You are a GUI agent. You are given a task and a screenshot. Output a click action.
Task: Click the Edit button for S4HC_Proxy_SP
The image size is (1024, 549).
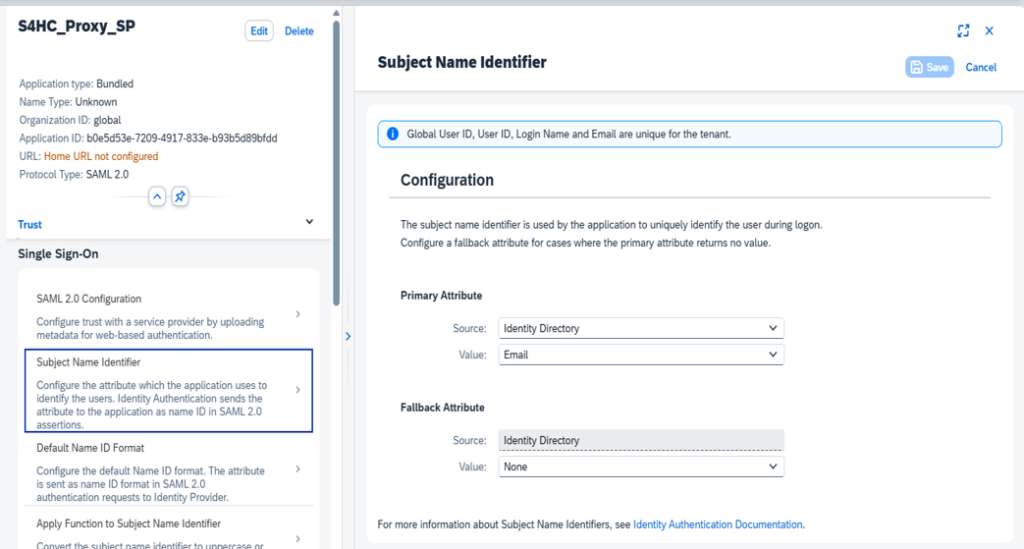pyautogui.click(x=259, y=31)
